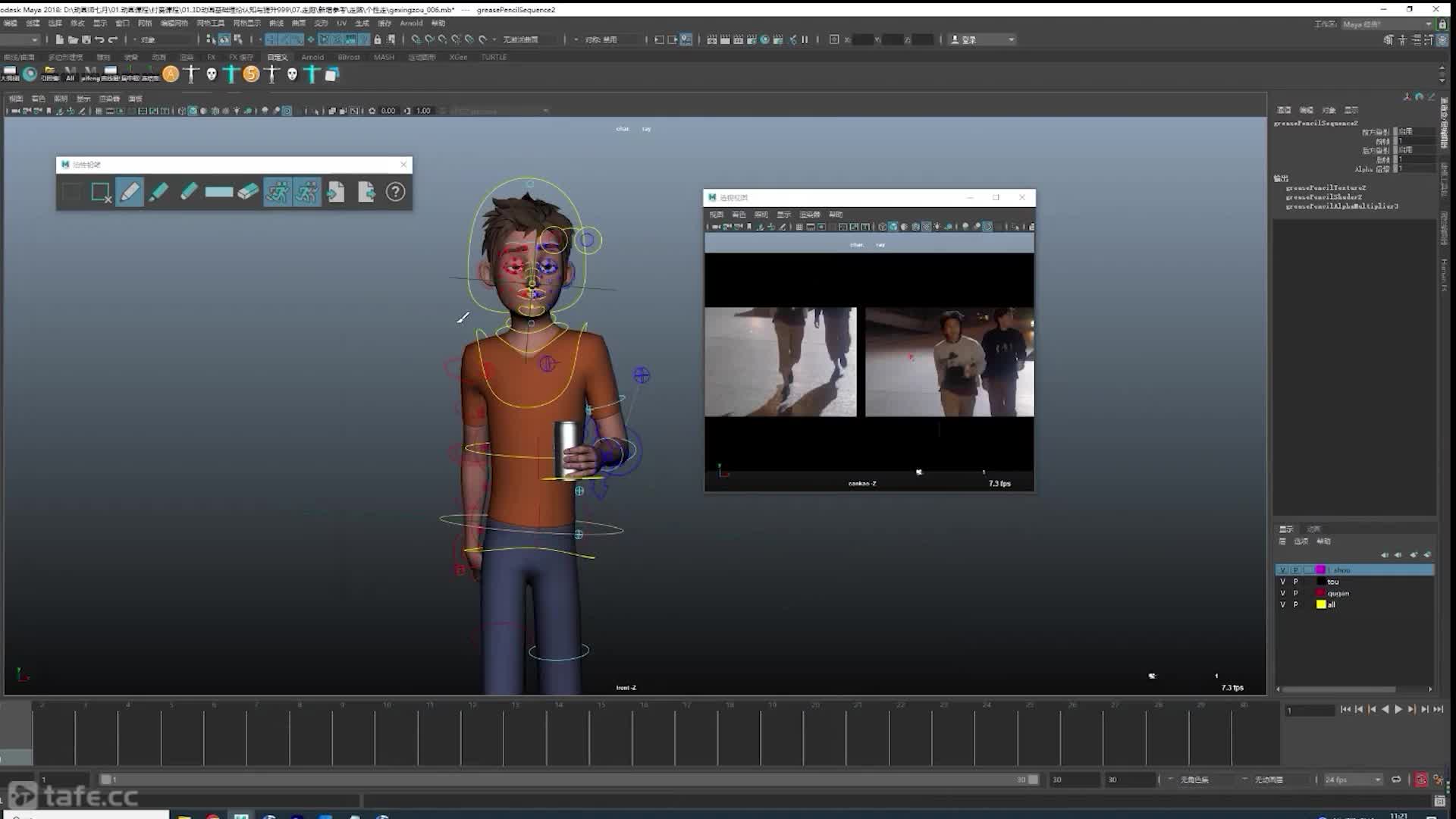This screenshot has height=819, width=1456.
Task: Go to end of playback range
Action: (1439, 709)
